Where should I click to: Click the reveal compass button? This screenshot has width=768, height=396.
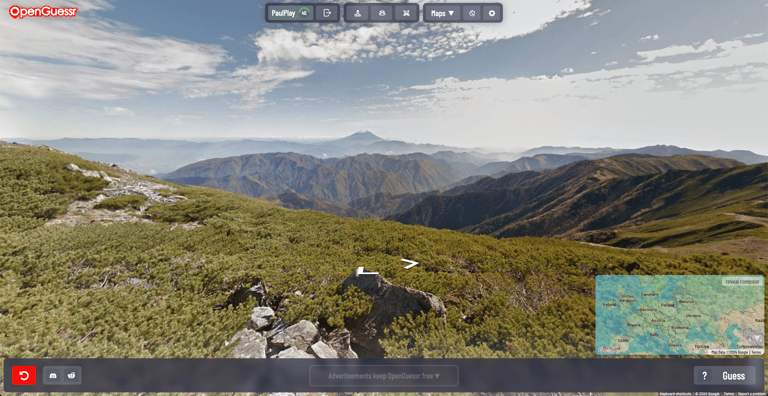(742, 281)
